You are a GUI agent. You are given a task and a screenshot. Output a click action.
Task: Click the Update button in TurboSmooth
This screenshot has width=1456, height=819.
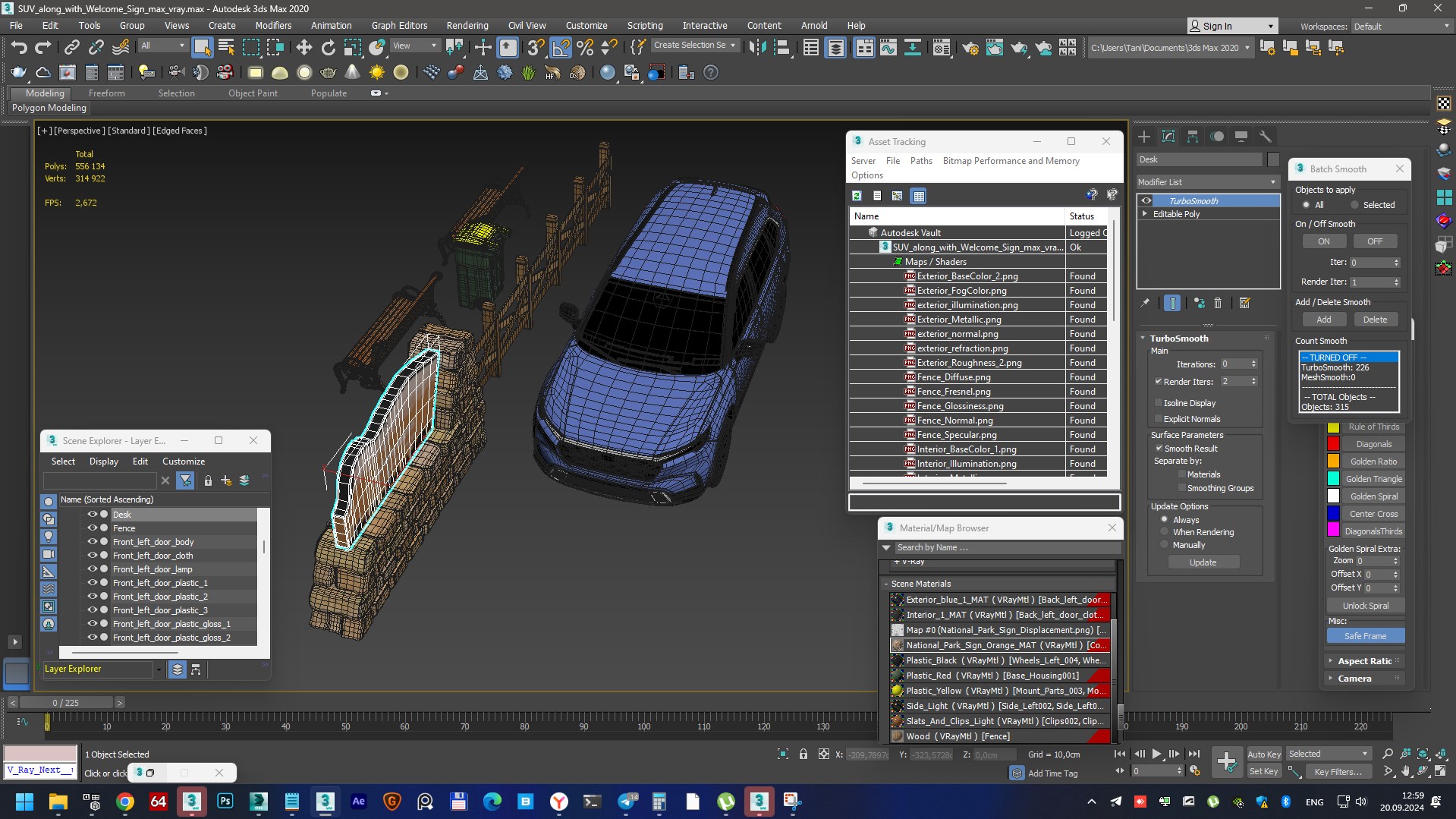pos(1203,562)
